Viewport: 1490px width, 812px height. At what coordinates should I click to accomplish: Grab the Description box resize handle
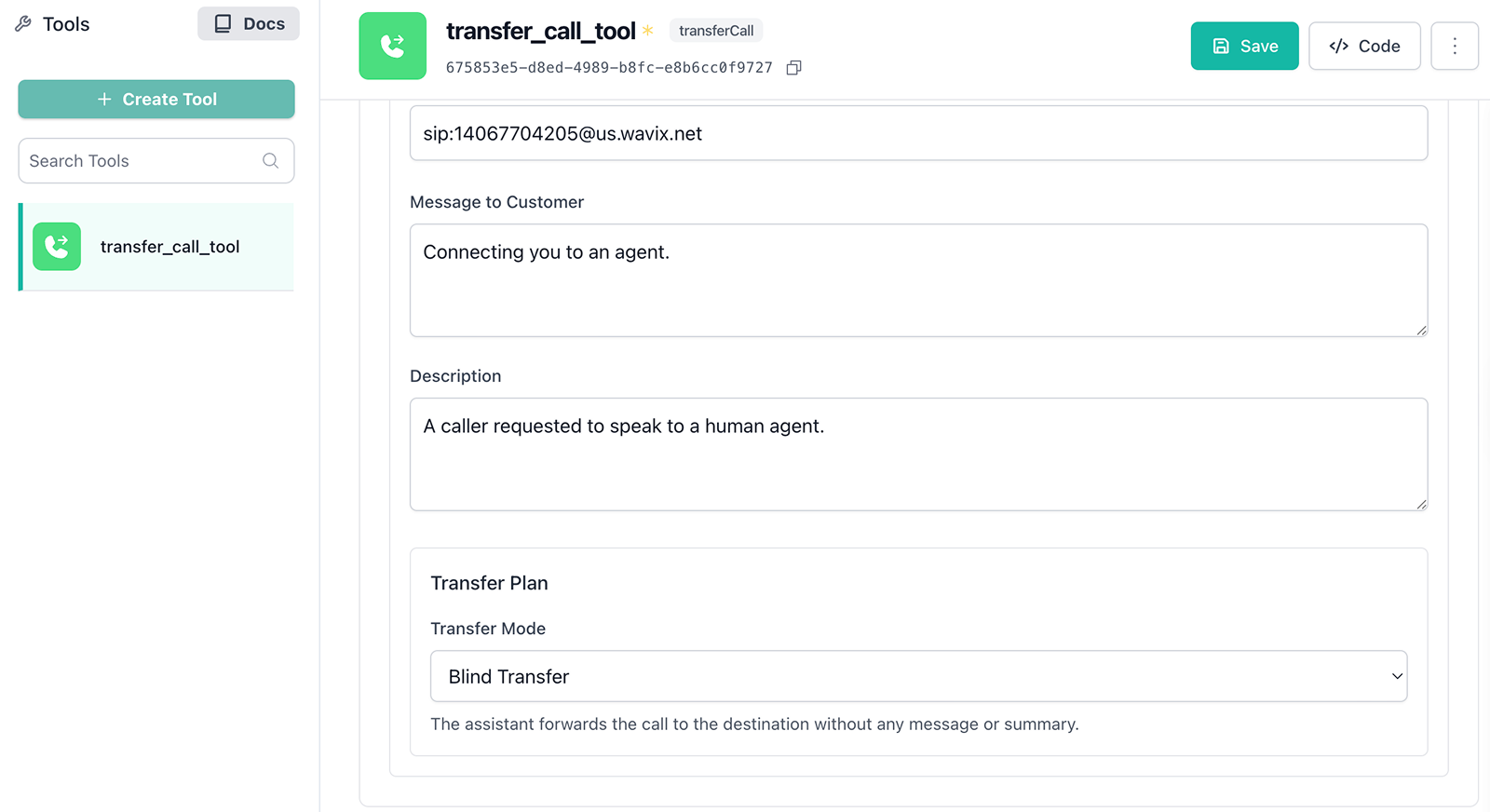click(1421, 505)
